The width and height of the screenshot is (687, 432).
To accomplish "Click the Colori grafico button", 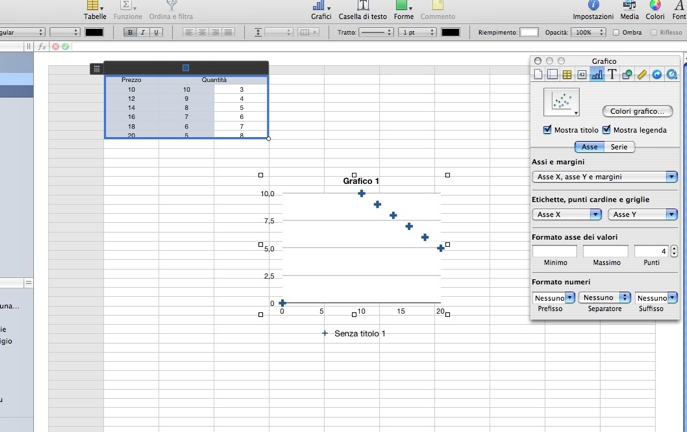I will (637, 111).
